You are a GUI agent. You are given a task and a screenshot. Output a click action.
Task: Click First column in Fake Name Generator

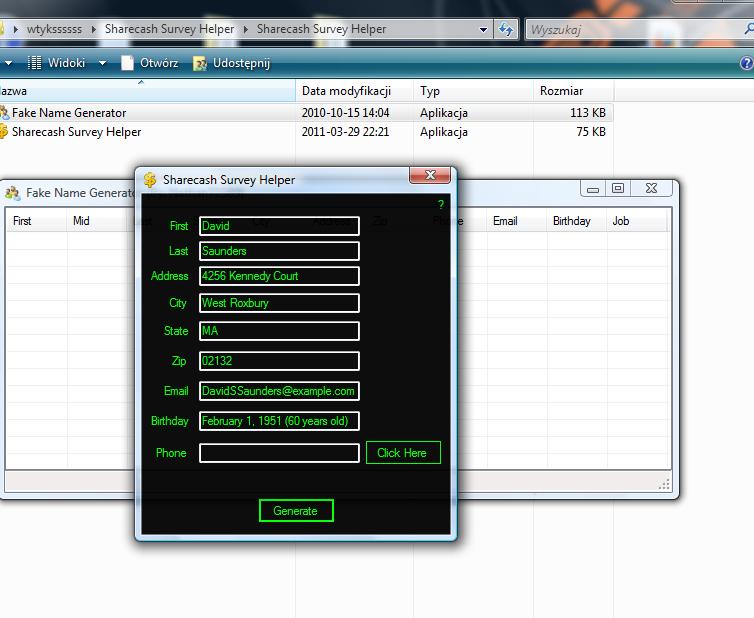point(37,221)
